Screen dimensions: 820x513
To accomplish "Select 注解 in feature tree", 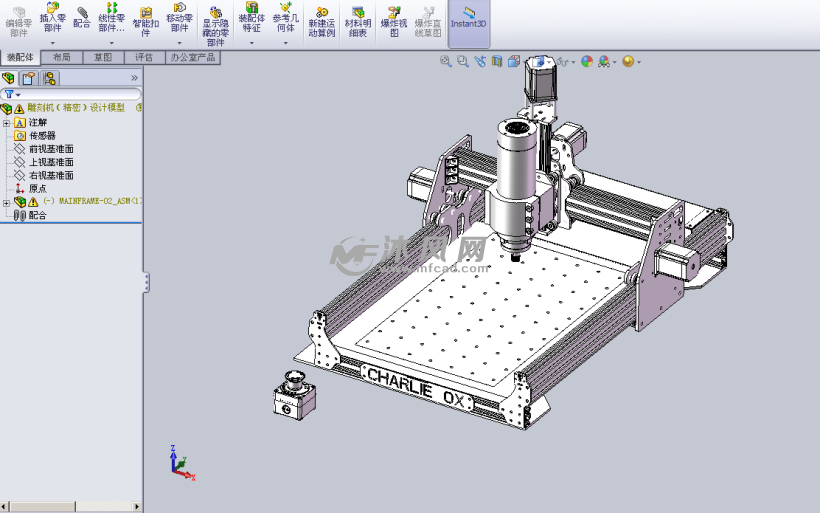I will [38, 122].
